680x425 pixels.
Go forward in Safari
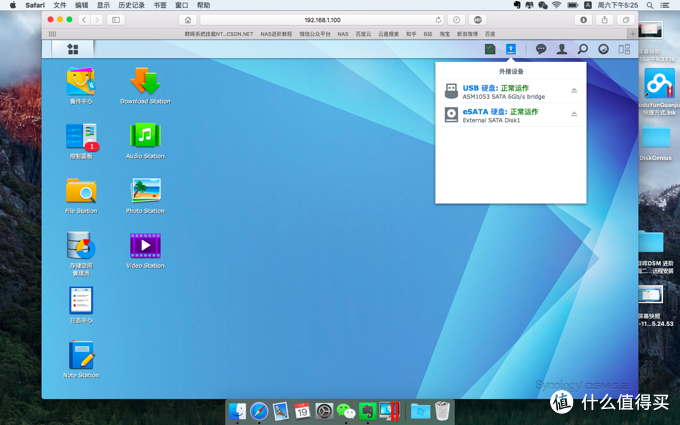click(x=97, y=20)
